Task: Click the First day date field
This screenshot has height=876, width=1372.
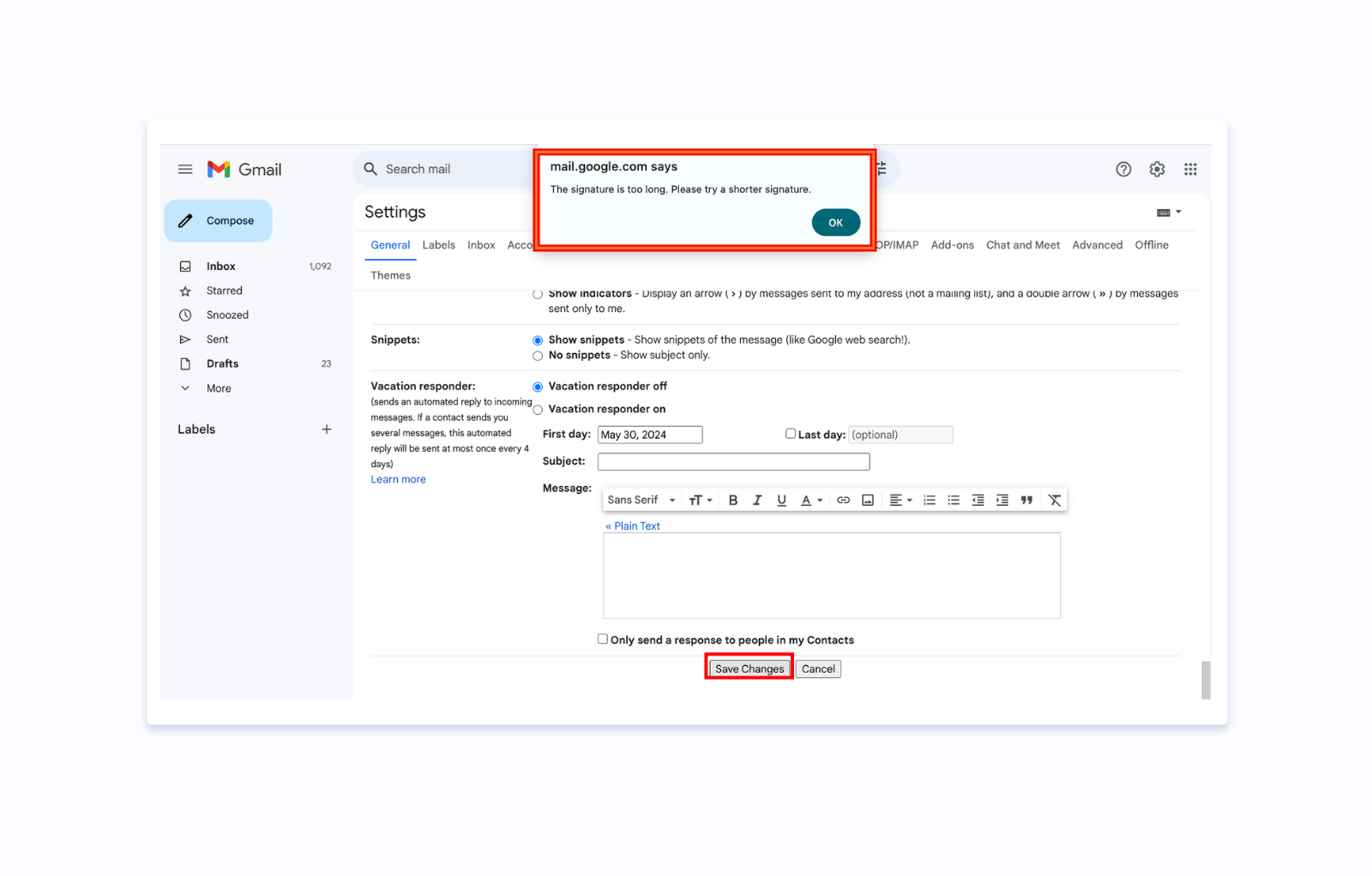Action: tap(650, 435)
